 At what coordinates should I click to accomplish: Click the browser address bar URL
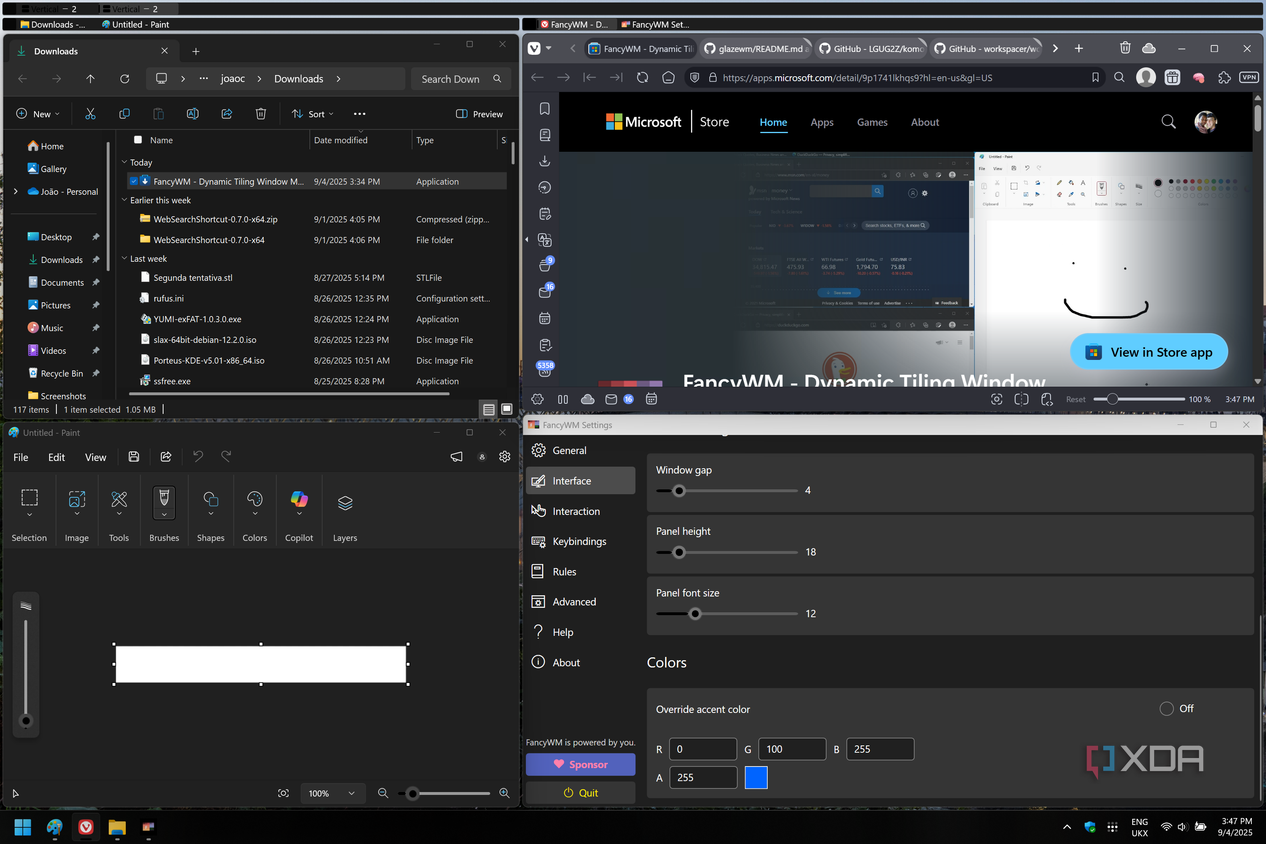pos(856,77)
